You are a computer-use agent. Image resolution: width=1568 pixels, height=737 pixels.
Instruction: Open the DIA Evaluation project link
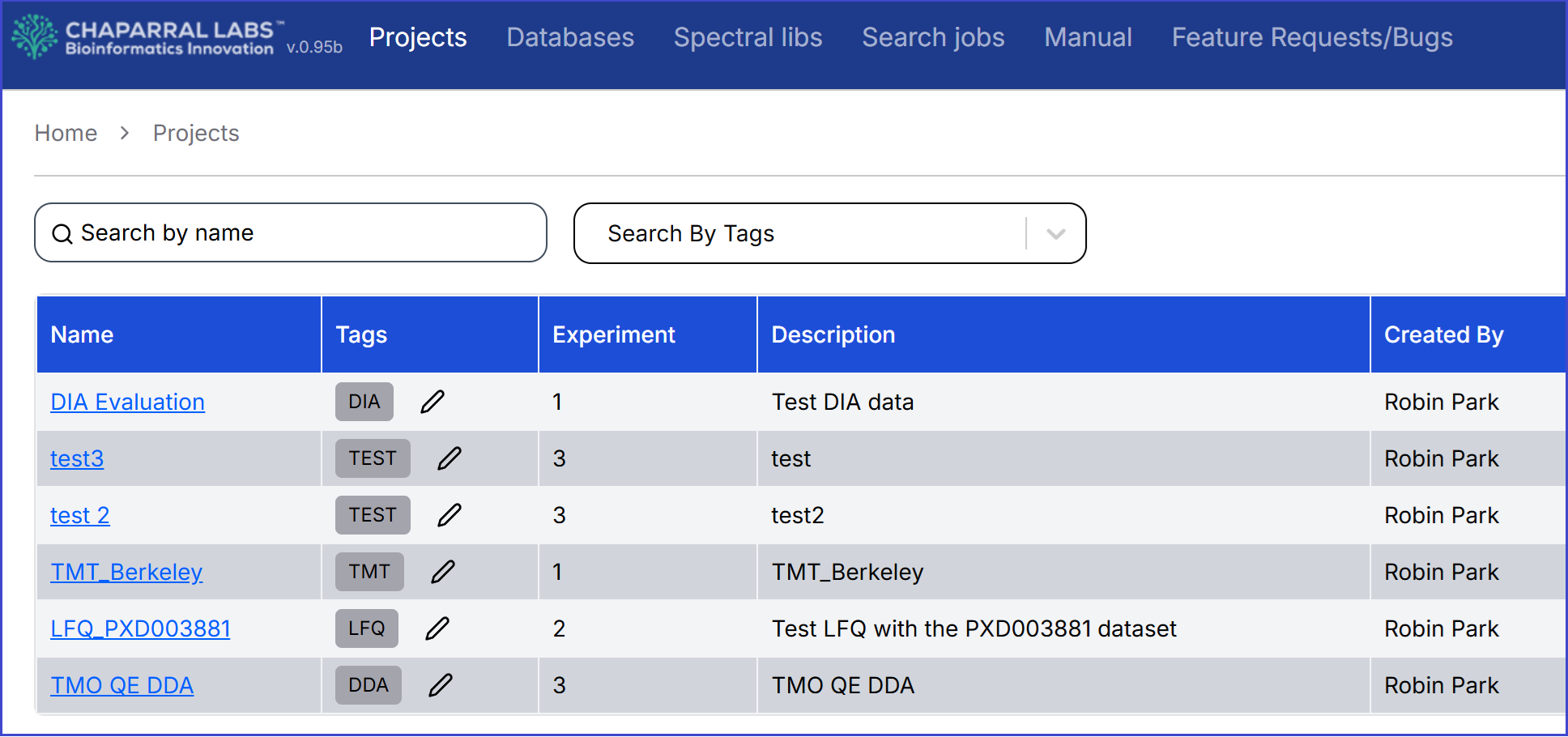[x=127, y=402]
